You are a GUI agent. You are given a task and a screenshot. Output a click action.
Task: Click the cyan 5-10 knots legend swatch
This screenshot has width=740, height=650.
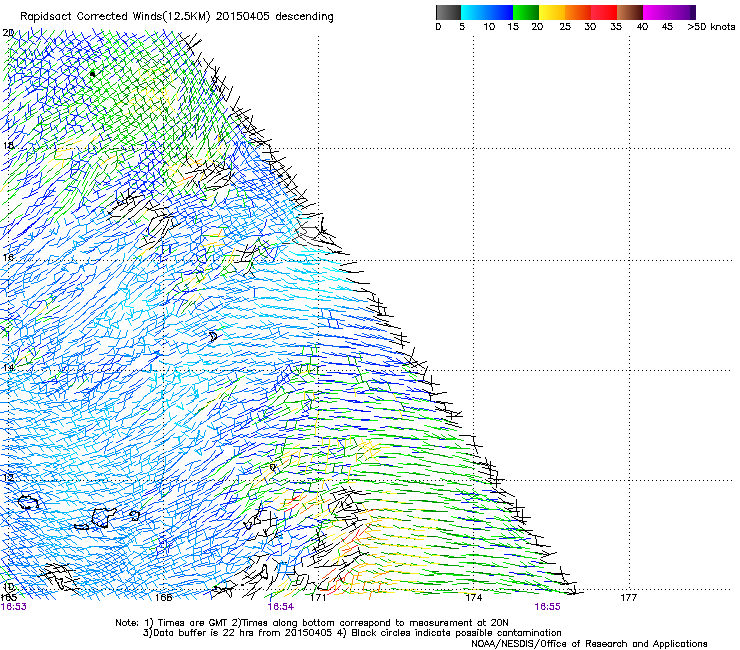point(474,12)
